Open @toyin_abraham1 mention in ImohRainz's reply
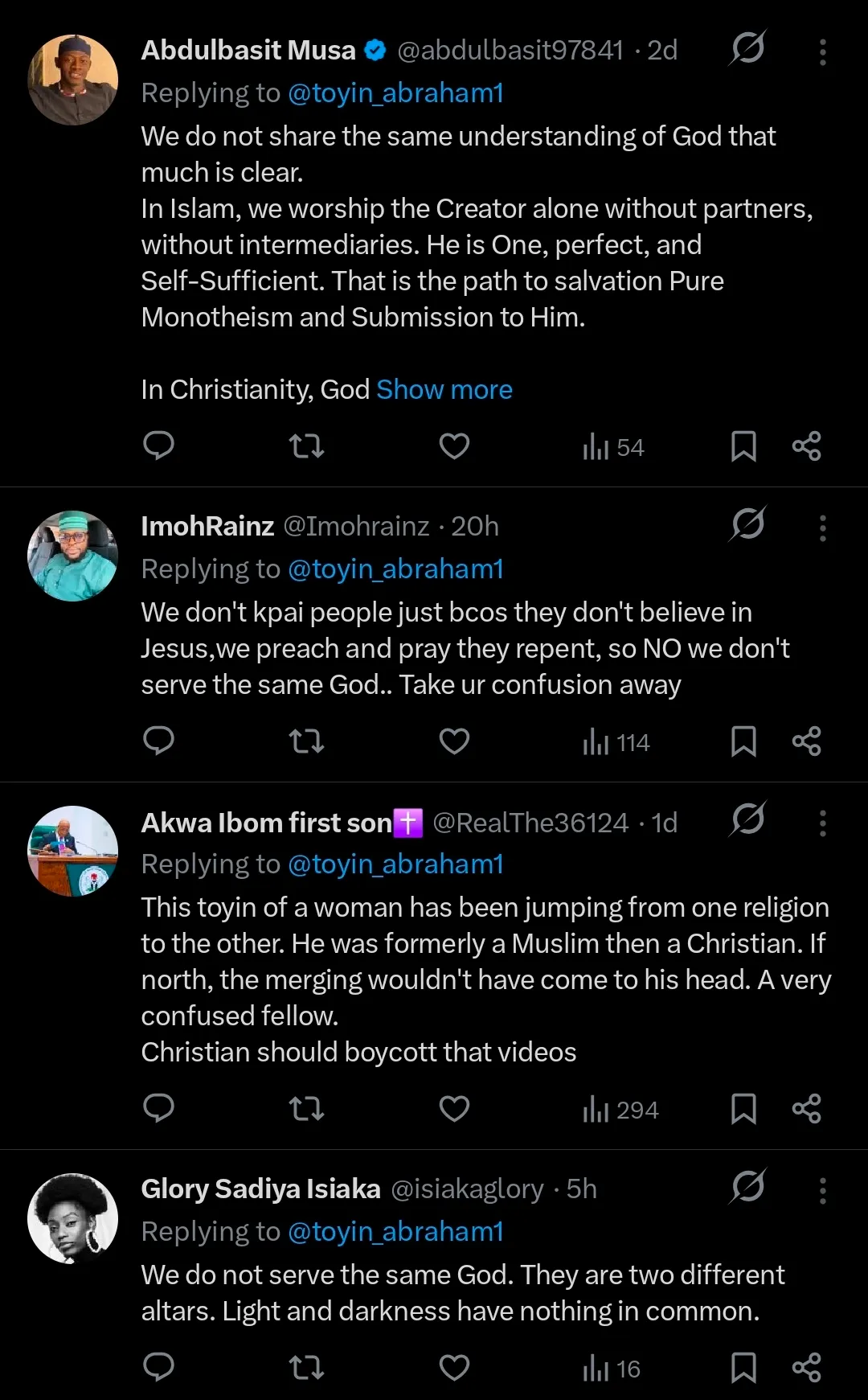868x1400 pixels. coord(395,569)
